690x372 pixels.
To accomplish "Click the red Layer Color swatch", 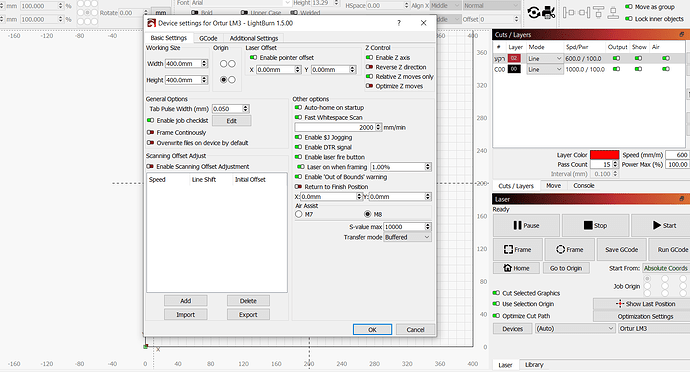I will pyautogui.click(x=605, y=155).
